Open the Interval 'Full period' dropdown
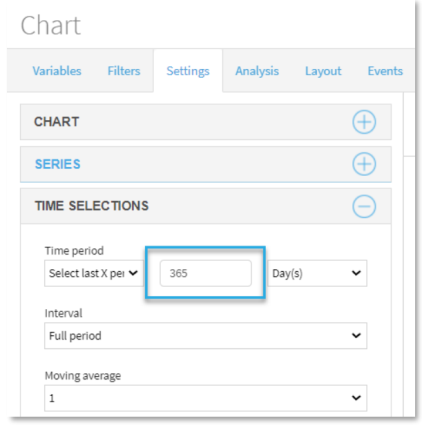Image resolution: width=422 pixels, height=425 pixels. tap(206, 336)
